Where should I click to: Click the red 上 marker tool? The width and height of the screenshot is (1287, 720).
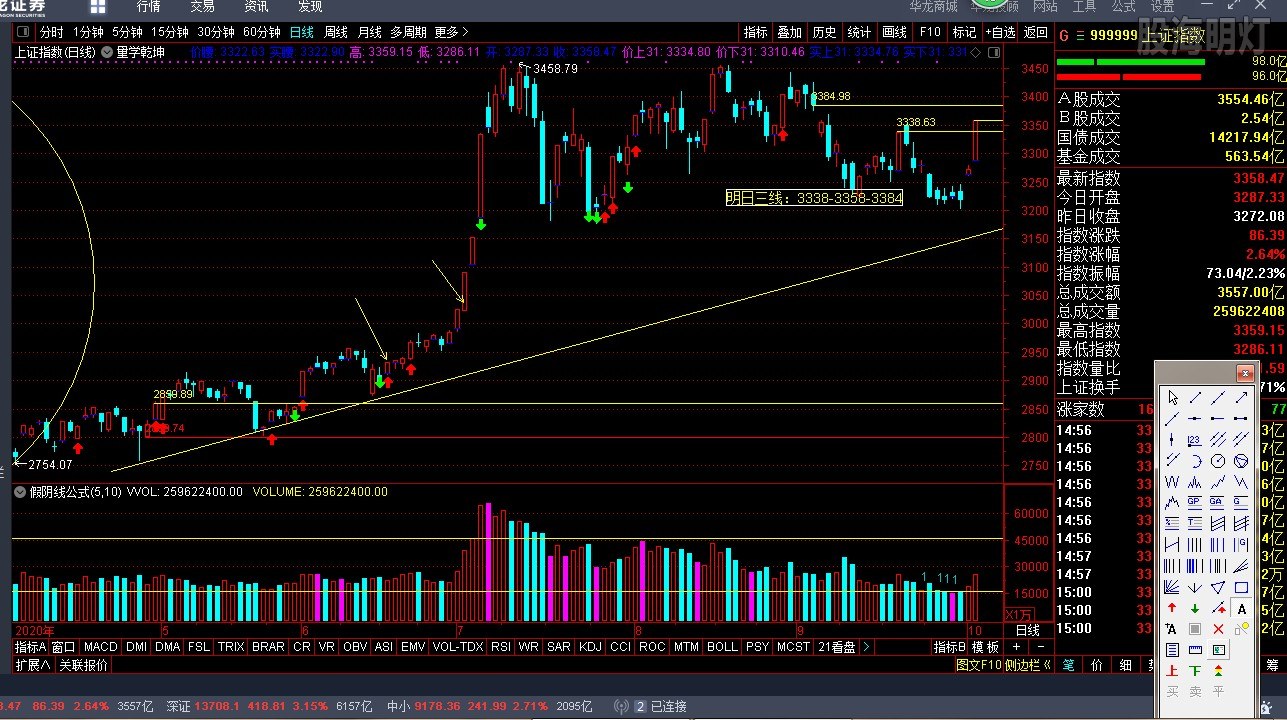click(x=1173, y=671)
